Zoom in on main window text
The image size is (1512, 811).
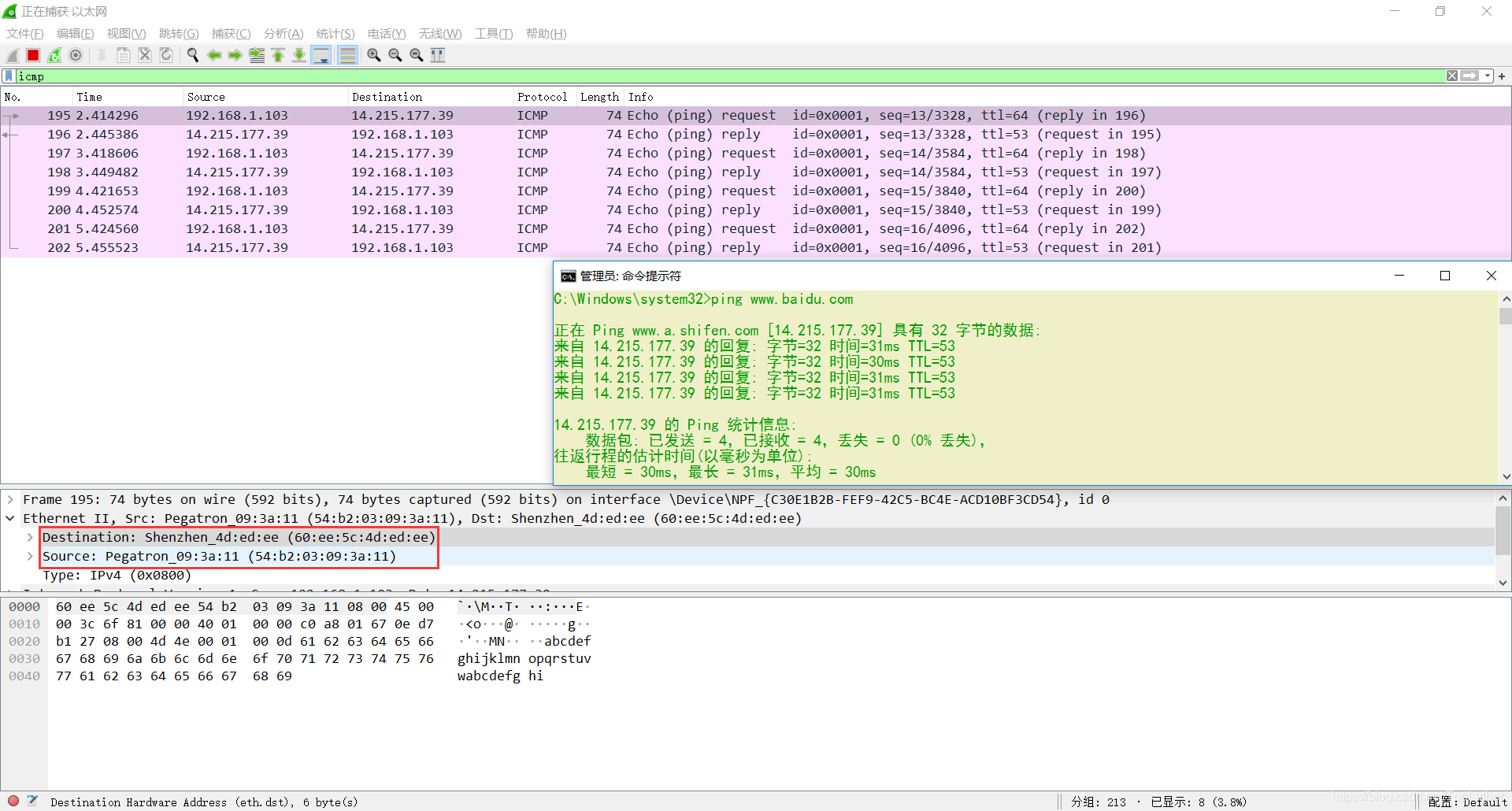pos(374,55)
